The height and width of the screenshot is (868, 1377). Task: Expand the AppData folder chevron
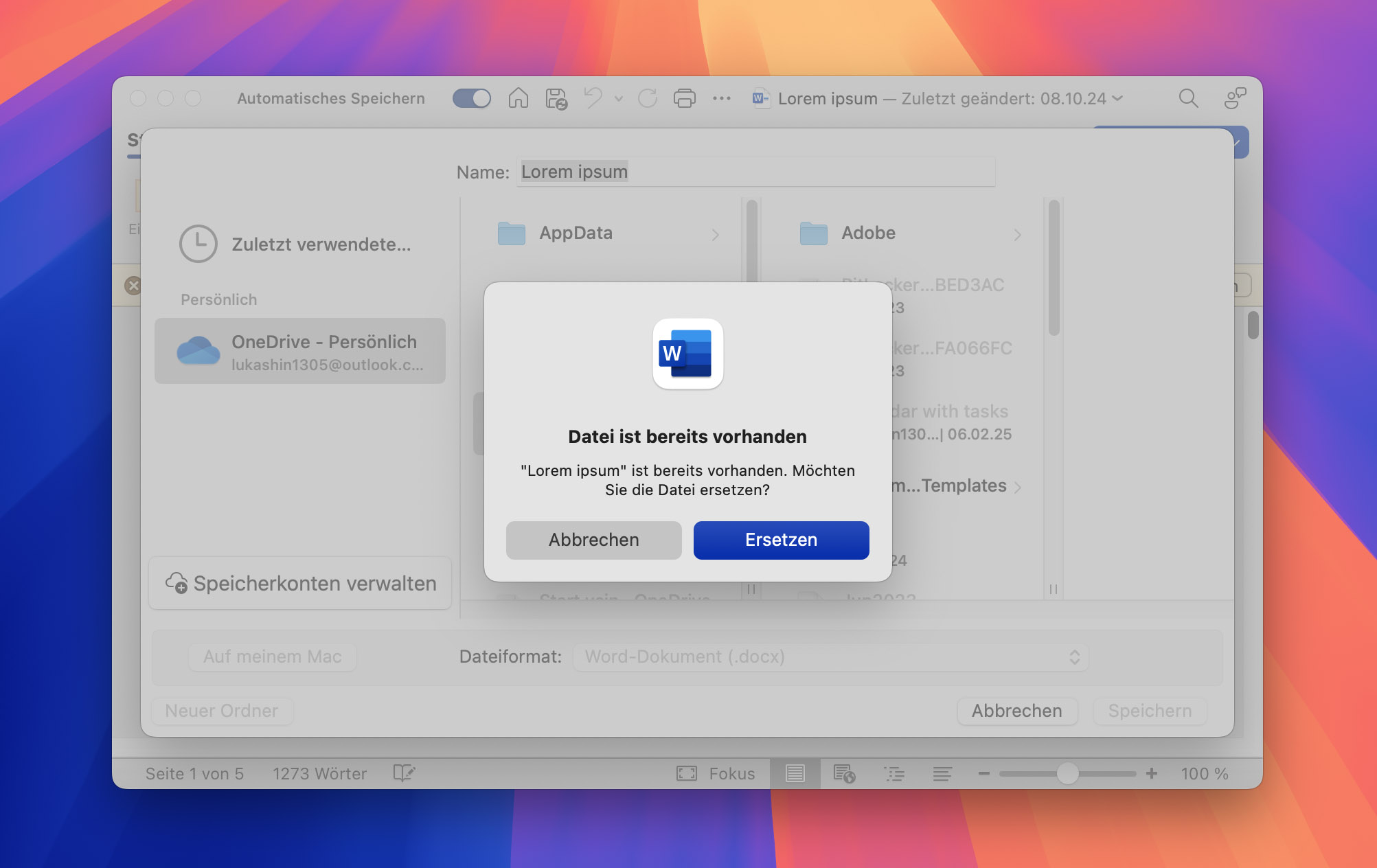tap(716, 235)
